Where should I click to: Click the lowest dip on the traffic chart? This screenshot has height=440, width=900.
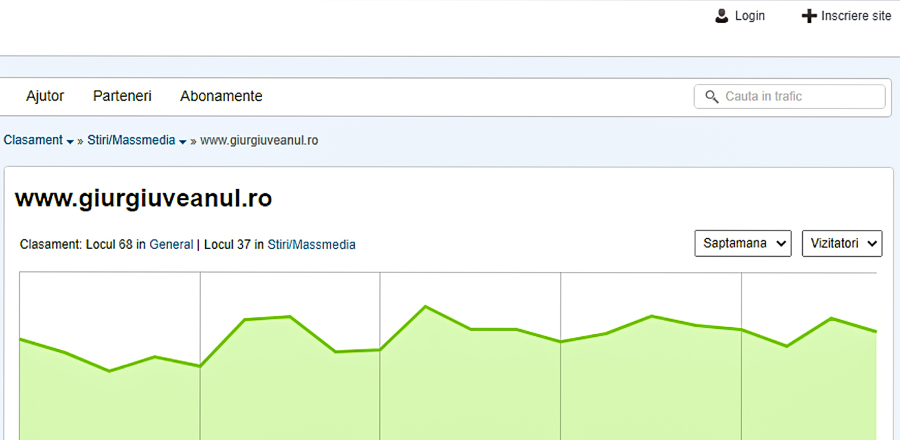click(x=110, y=371)
